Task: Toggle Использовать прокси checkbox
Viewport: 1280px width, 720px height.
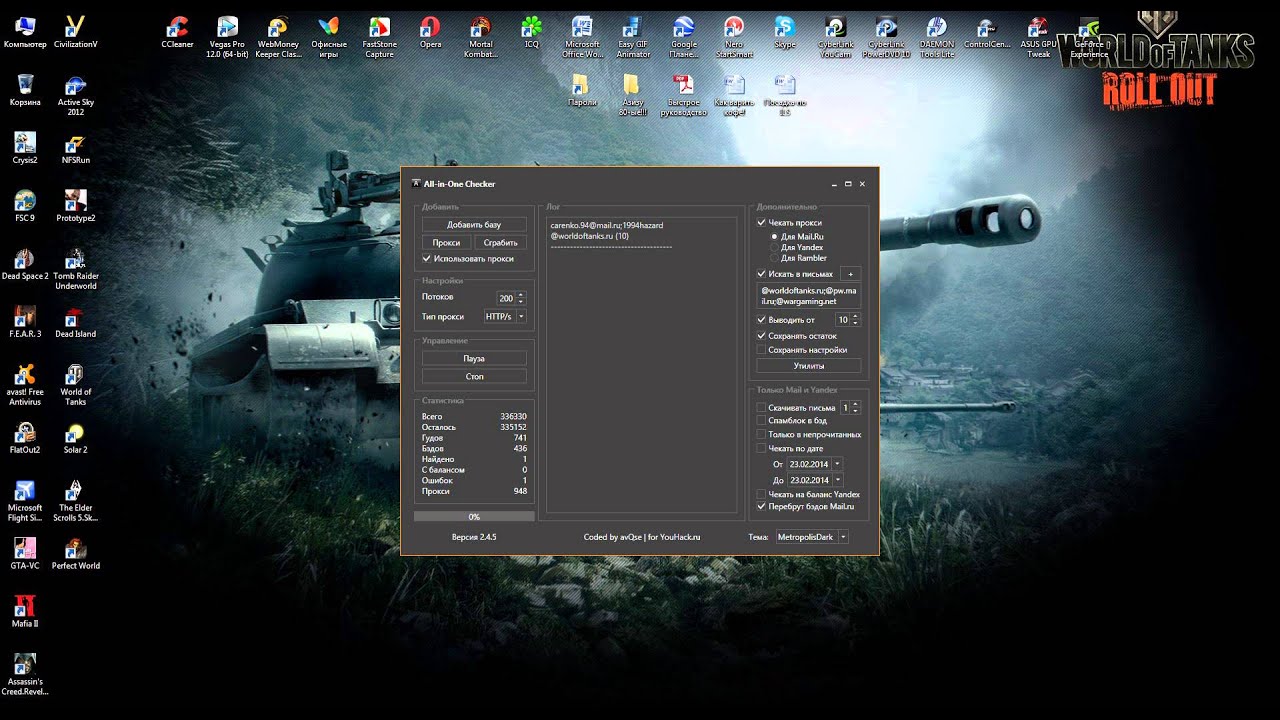Action: 427,258
